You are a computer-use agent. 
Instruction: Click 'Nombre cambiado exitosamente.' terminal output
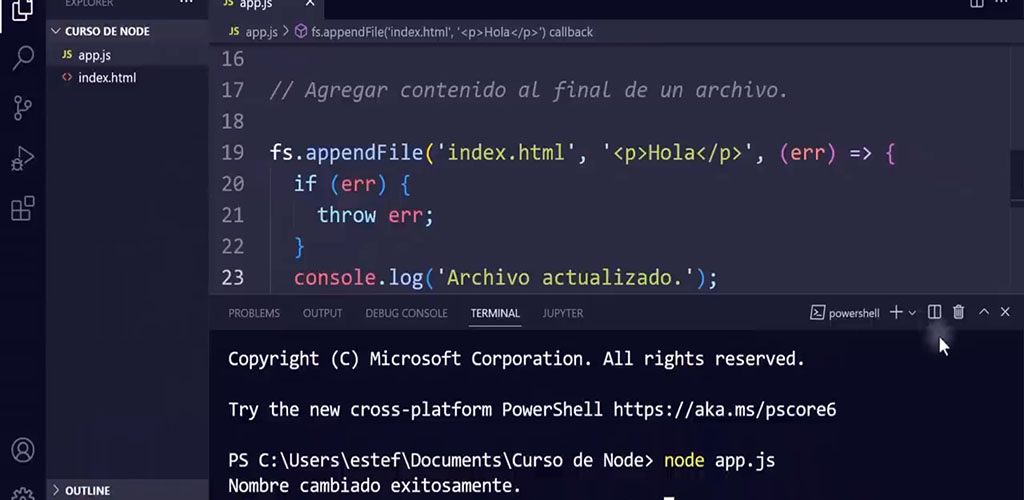point(374,486)
